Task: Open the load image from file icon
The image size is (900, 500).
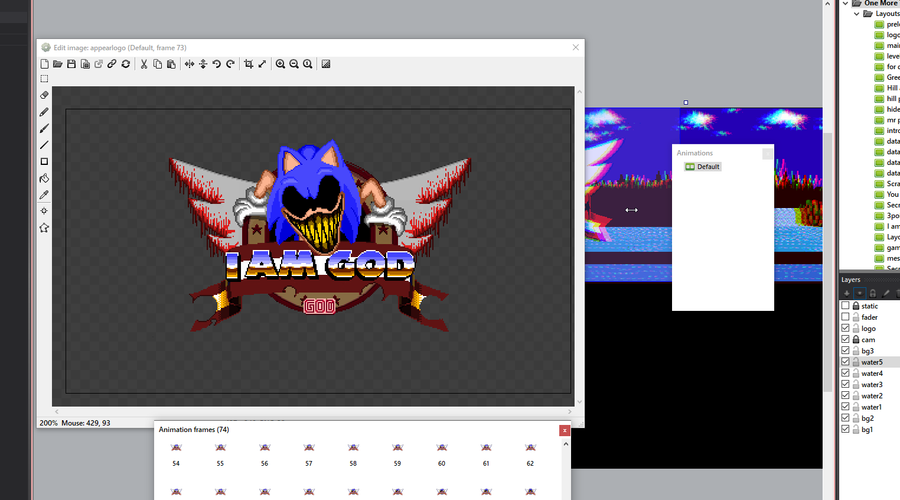Action: [57, 64]
